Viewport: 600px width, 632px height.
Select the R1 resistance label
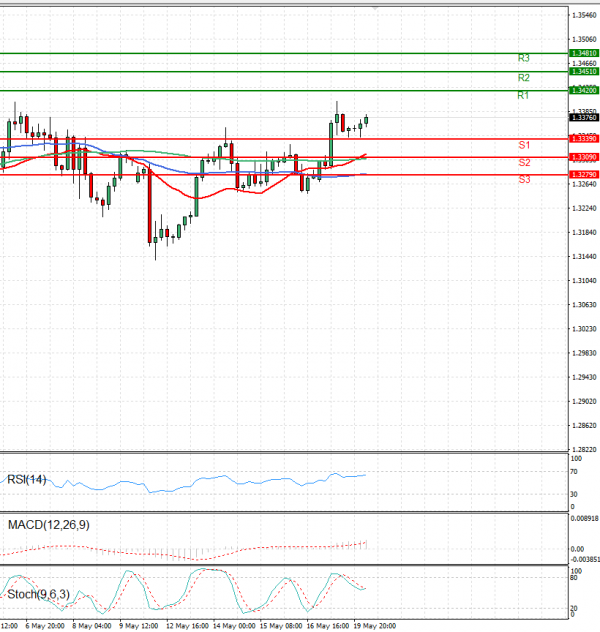point(523,95)
